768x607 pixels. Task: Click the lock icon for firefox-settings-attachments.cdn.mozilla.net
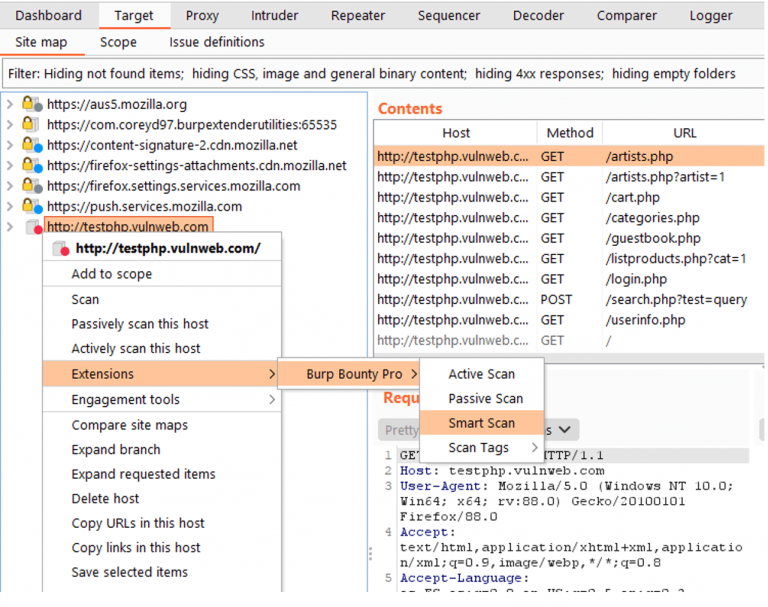(x=32, y=166)
